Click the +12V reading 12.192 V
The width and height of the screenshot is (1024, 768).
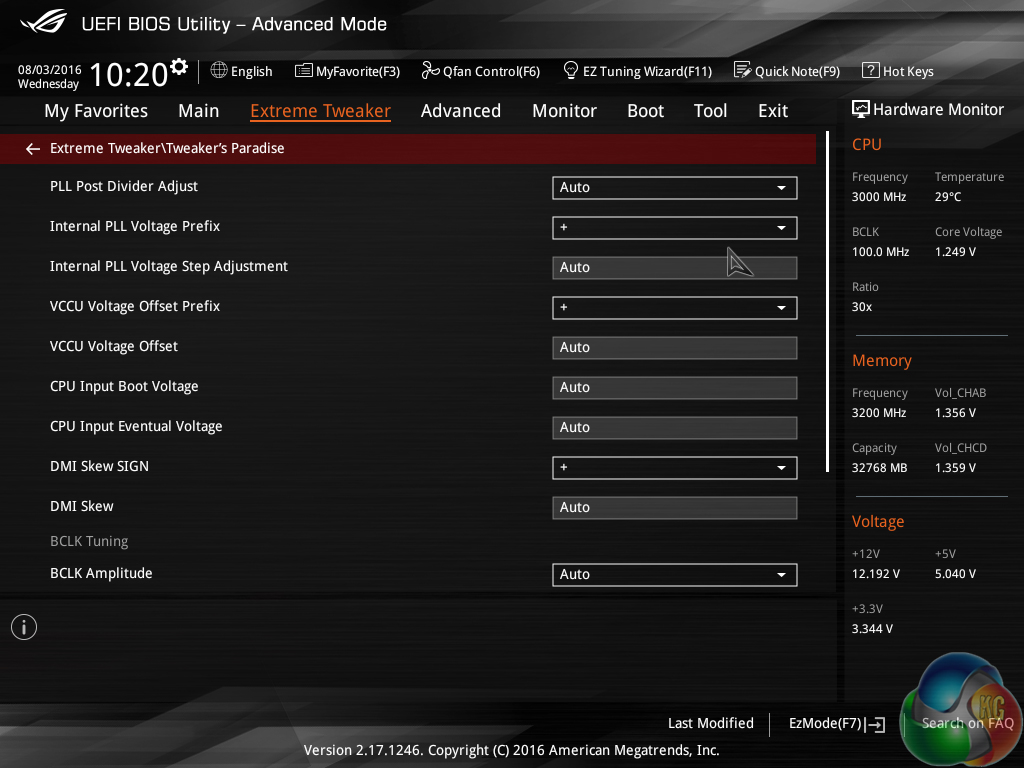coord(876,573)
